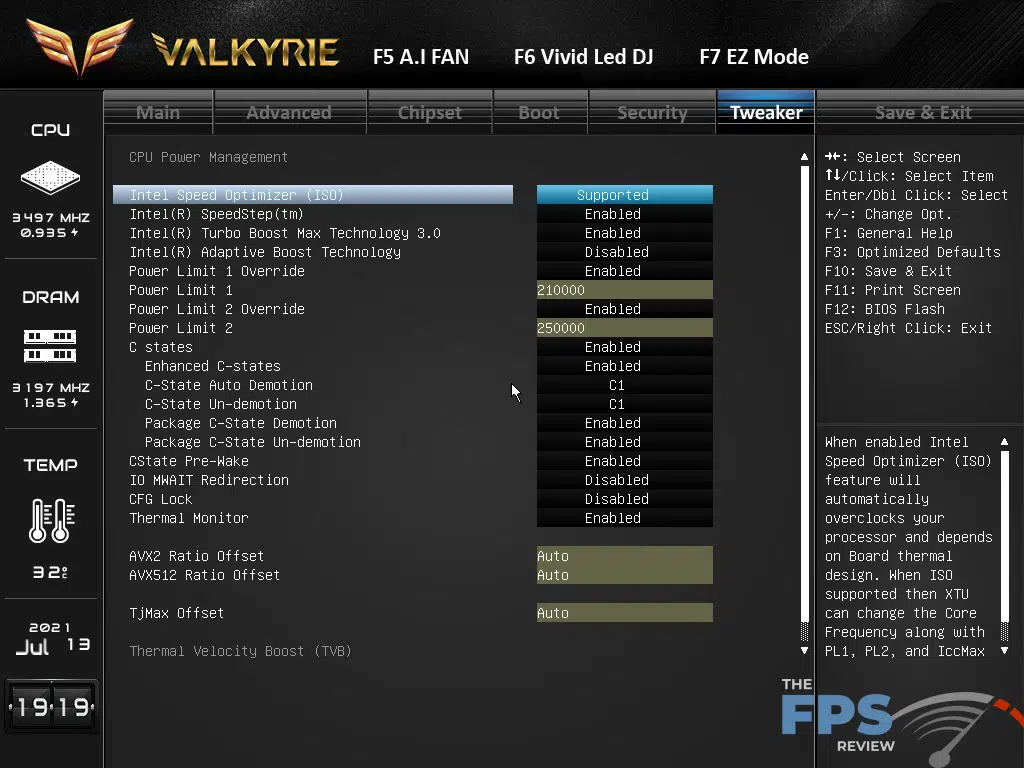Viewport: 1024px width, 768px height.
Task: Select CFG Lock label
Action: (x=161, y=498)
